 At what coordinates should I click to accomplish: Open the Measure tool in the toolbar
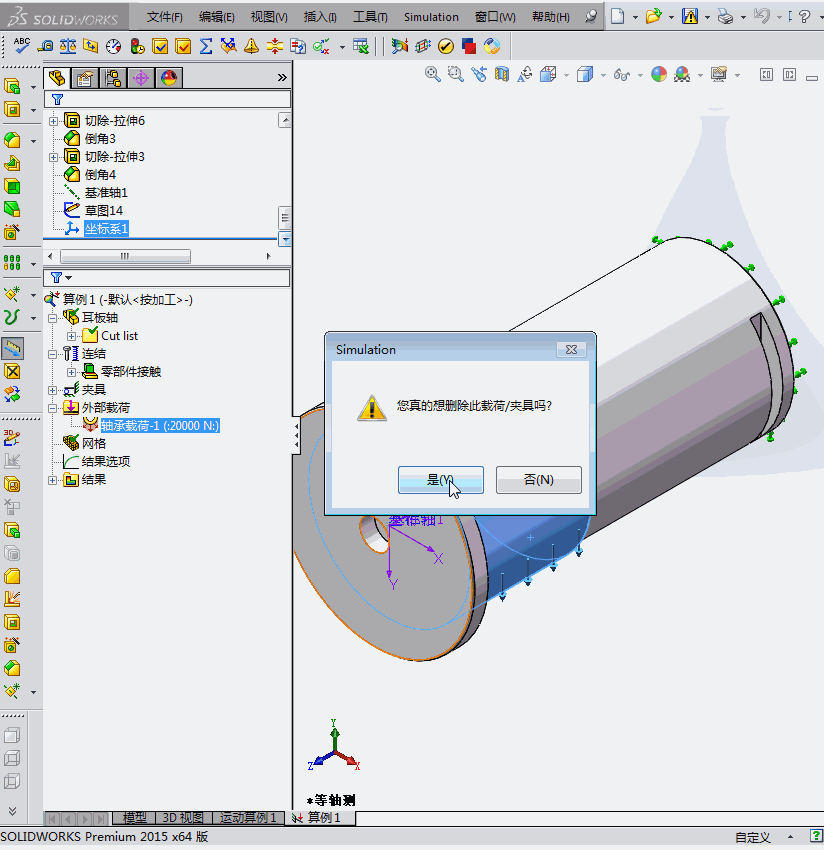45,47
